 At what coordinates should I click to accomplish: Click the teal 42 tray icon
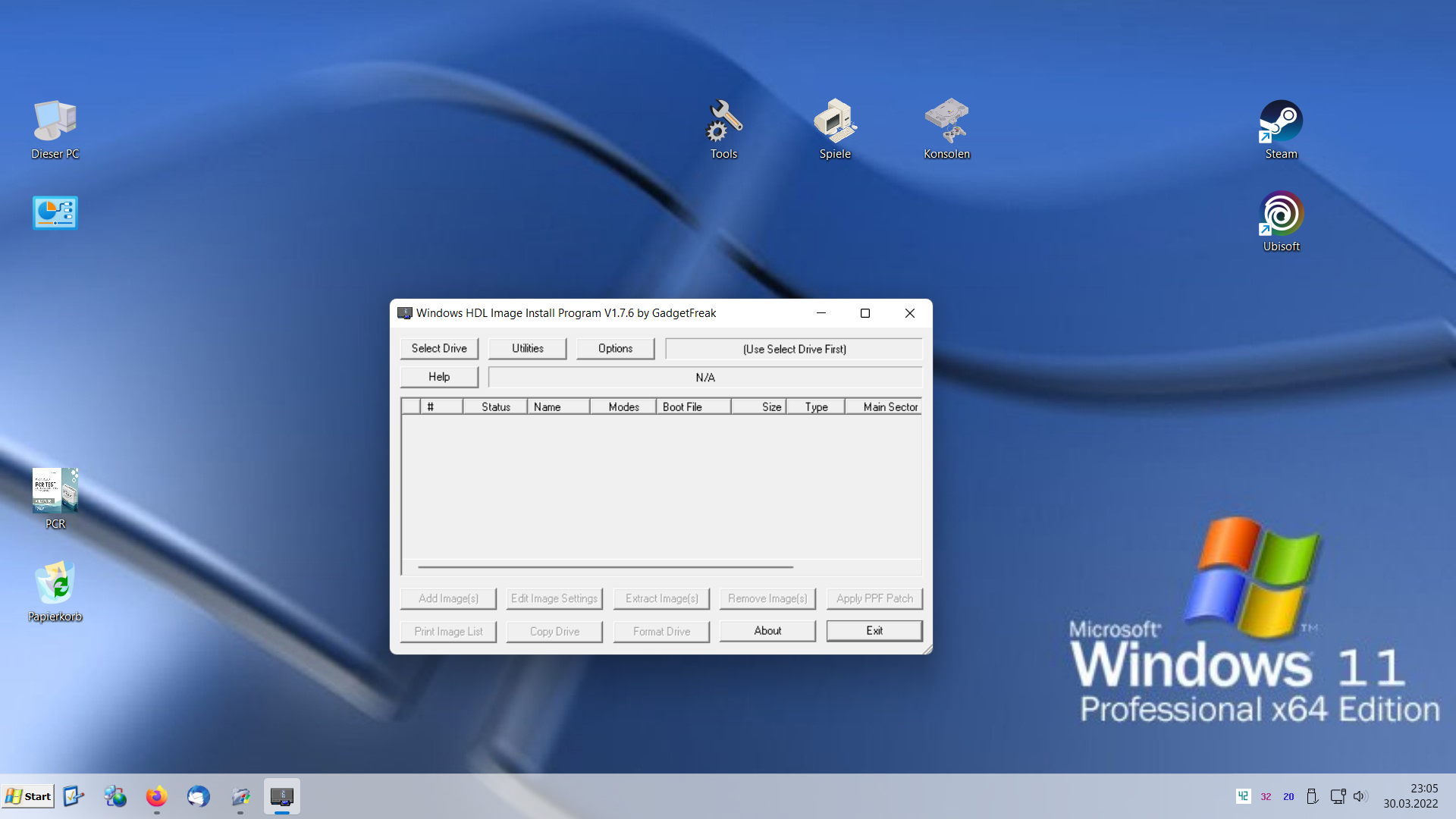click(1243, 796)
